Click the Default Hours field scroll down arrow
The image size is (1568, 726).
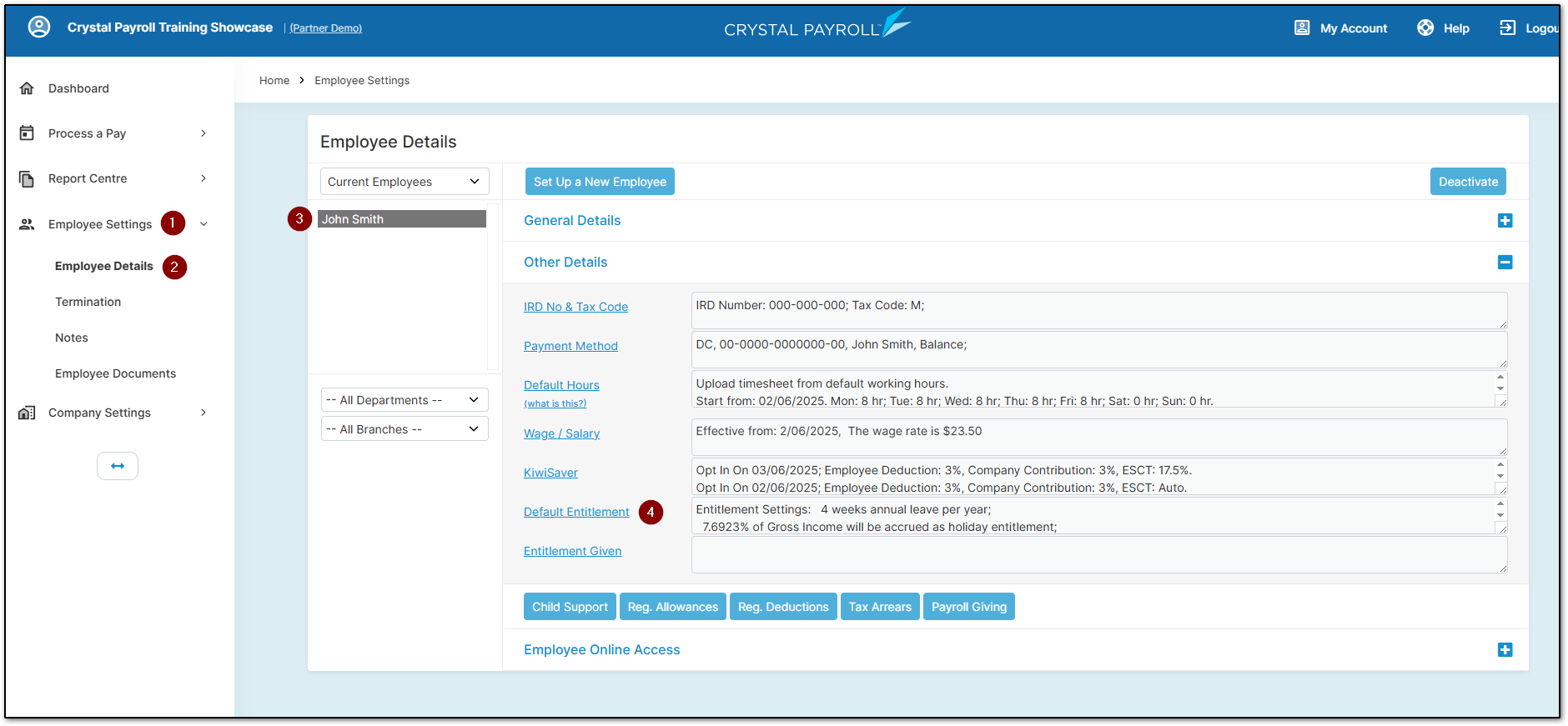tap(1500, 389)
